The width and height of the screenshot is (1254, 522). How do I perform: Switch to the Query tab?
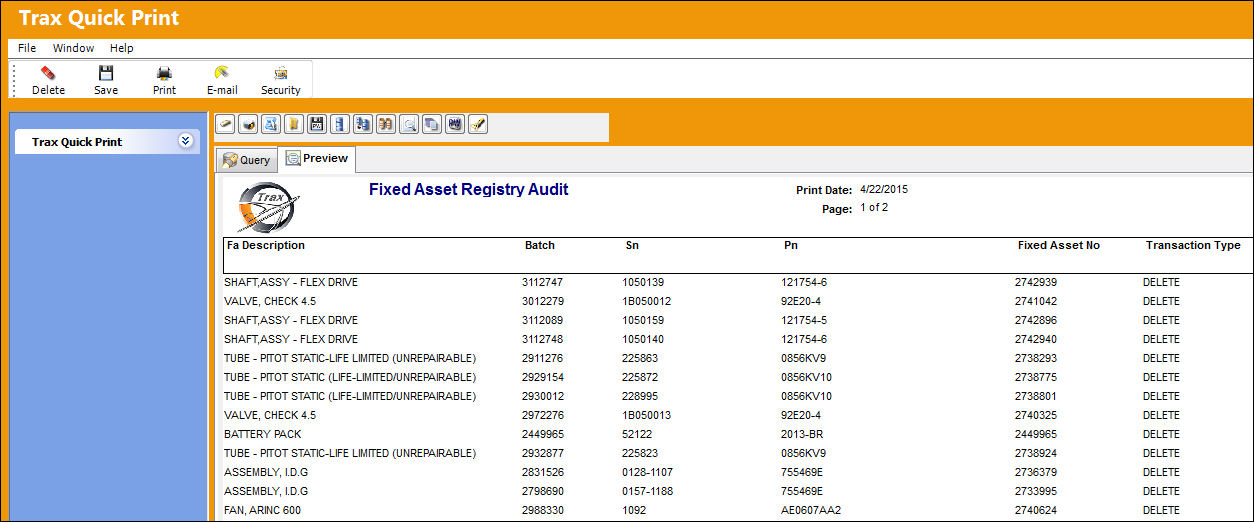pyautogui.click(x=246, y=160)
